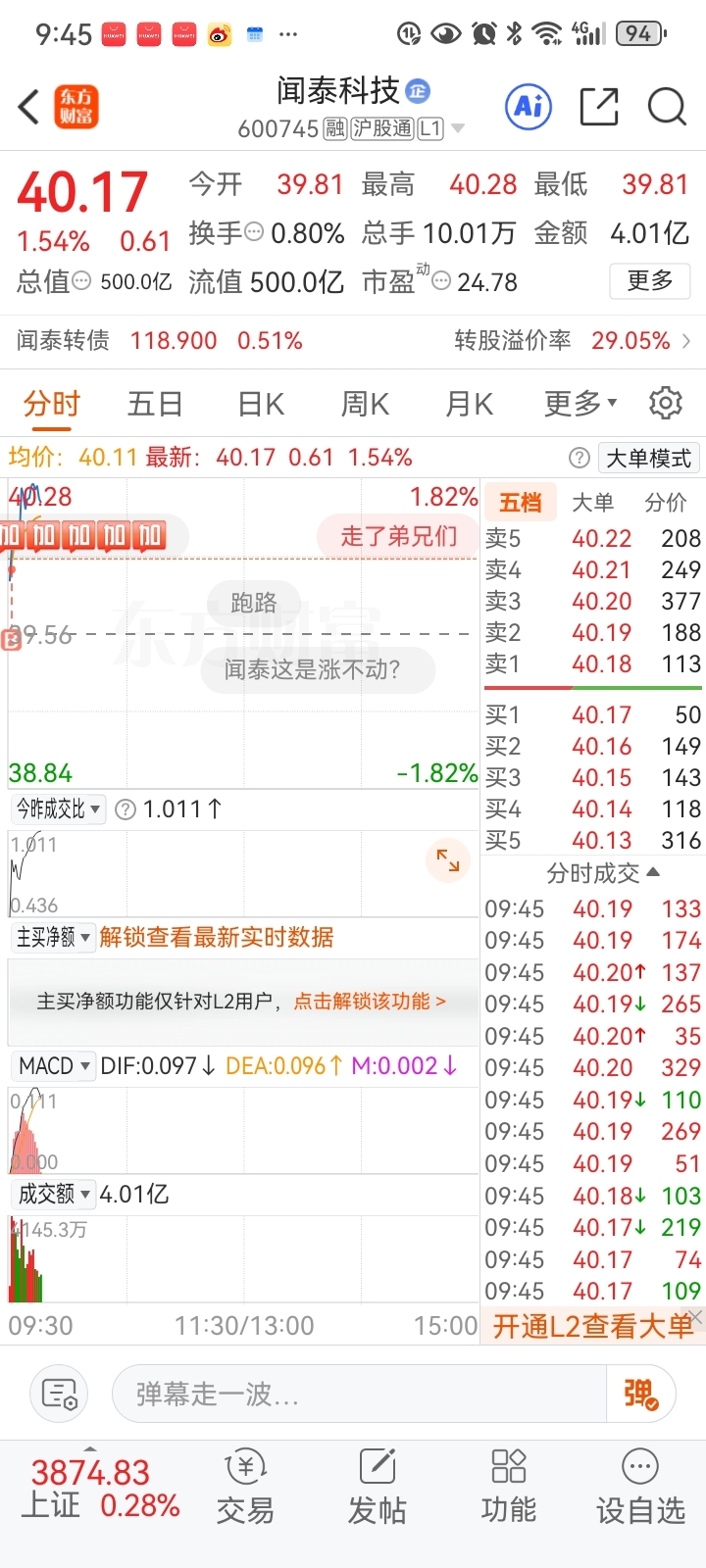Tap the trade entry with volume 329
This screenshot has width=706, height=1568.
(x=593, y=1068)
